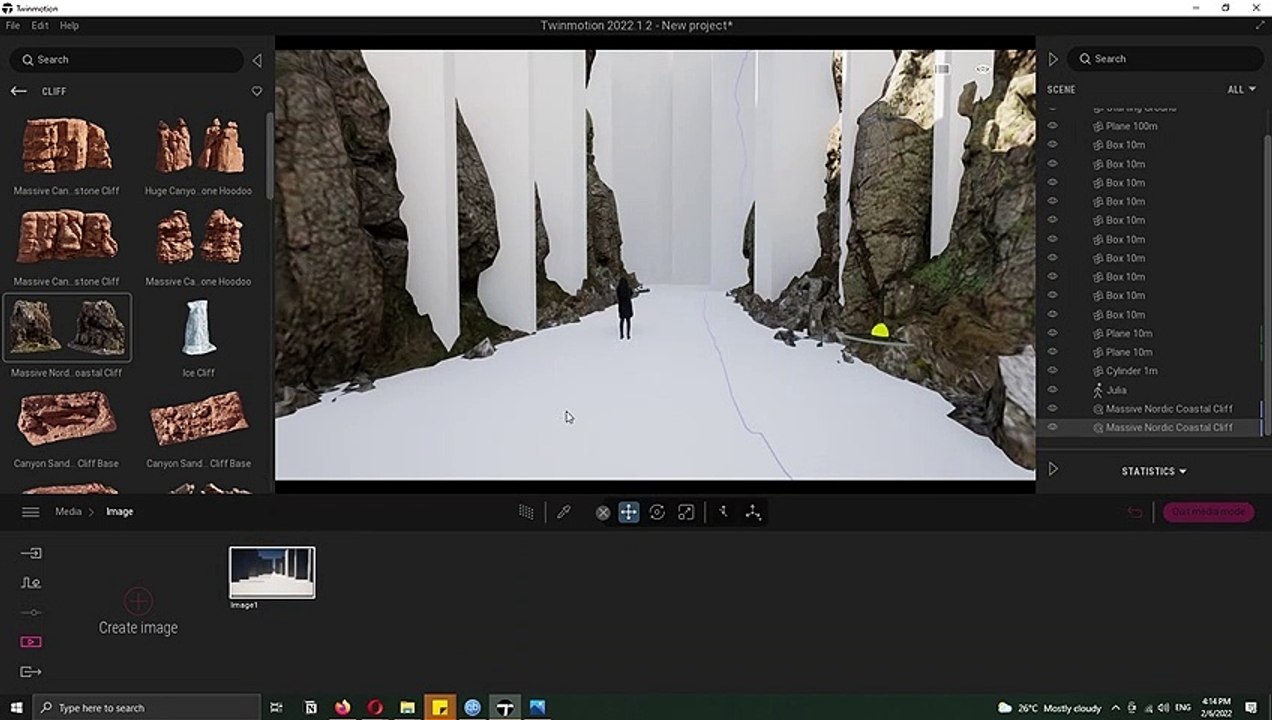The image size is (1272, 720).
Task: Click Image breadcrumb item
Action: [x=119, y=512]
